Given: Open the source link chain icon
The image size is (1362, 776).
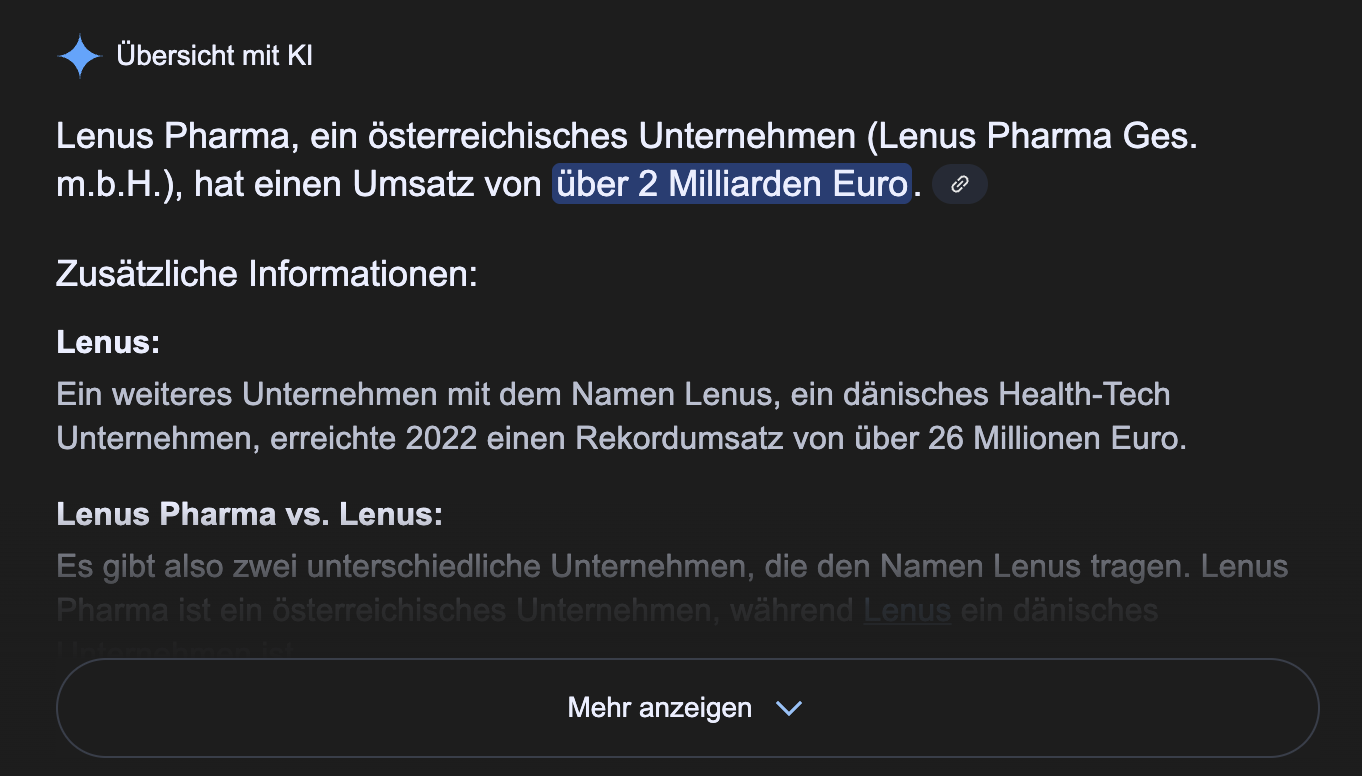Looking at the screenshot, I should coord(960,184).
